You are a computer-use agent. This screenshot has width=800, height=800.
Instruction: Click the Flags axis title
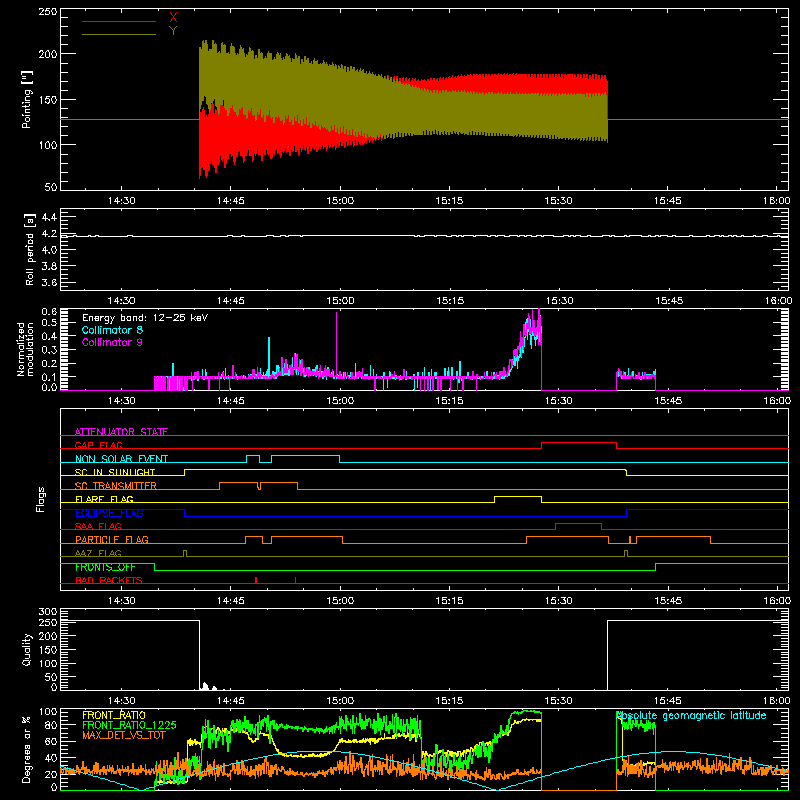coord(41,499)
